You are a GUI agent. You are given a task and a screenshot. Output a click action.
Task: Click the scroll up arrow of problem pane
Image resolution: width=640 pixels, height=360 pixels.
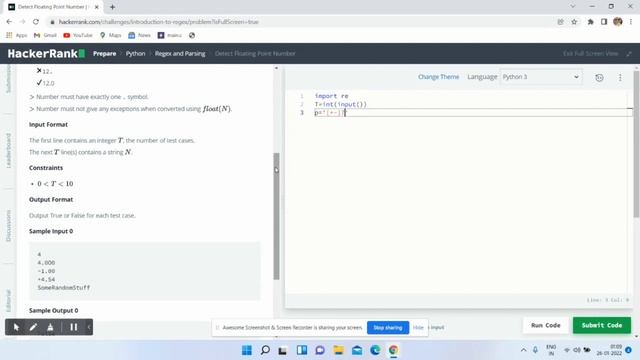(x=276, y=68)
